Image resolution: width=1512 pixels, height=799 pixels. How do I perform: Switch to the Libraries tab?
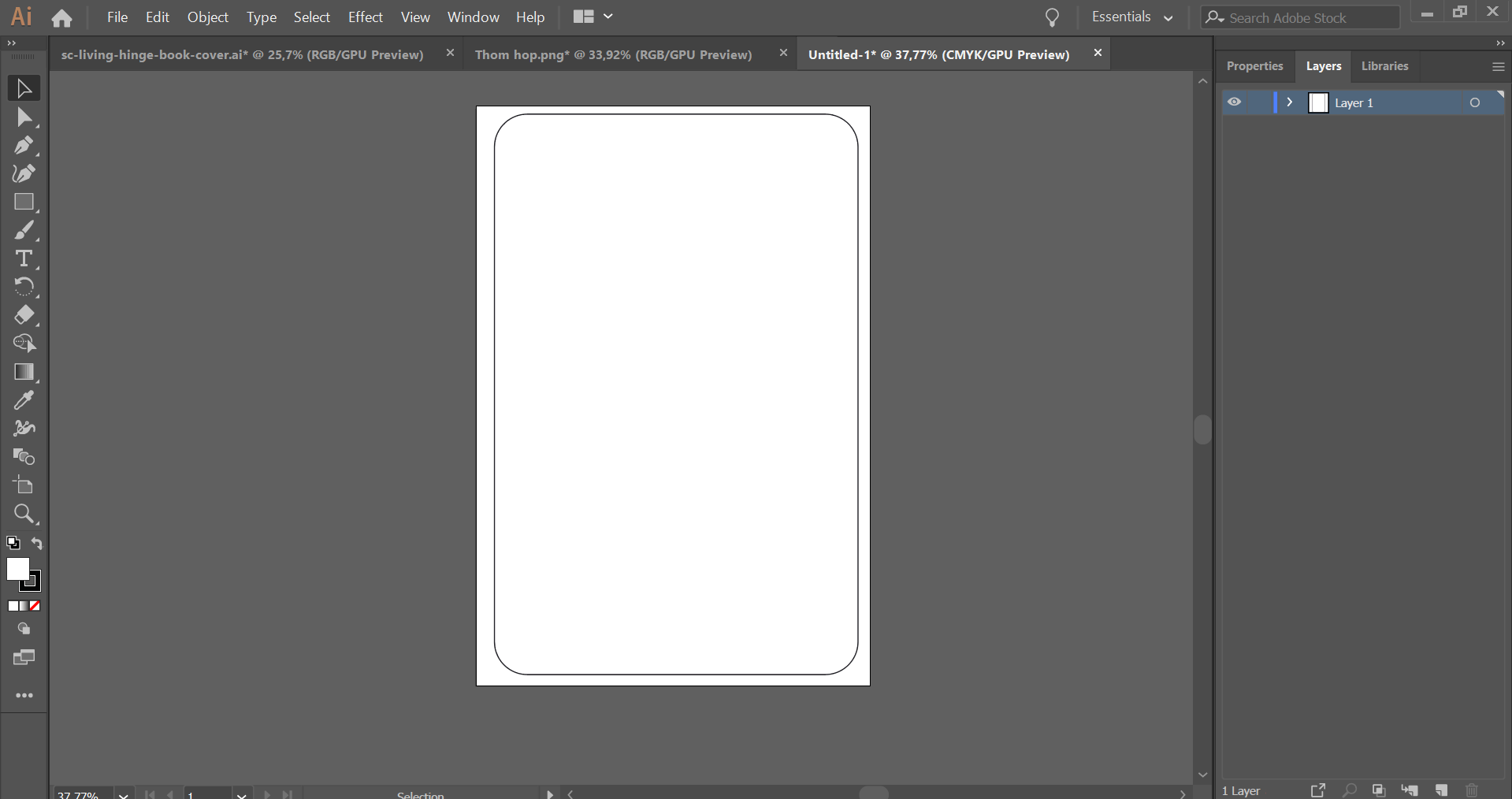1384,67
